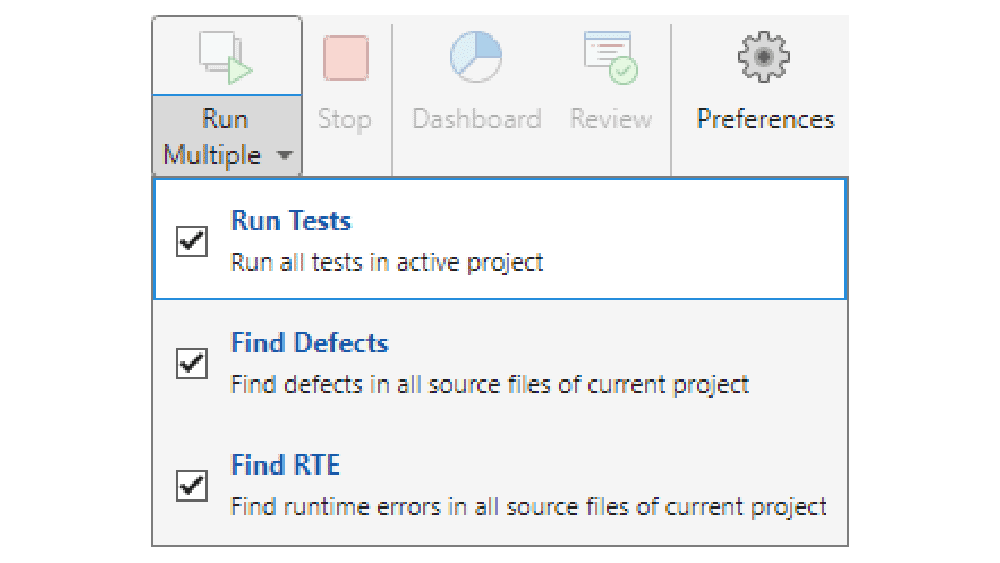Click the Run Multiple play icon
This screenshot has height=563, width=1000.
226,58
